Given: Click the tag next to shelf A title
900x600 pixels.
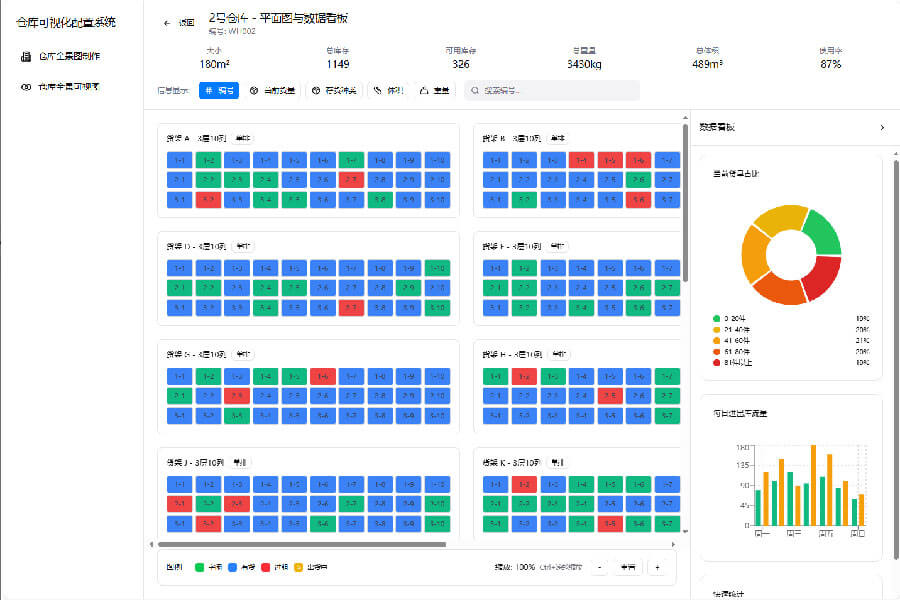Looking at the screenshot, I should (243, 138).
